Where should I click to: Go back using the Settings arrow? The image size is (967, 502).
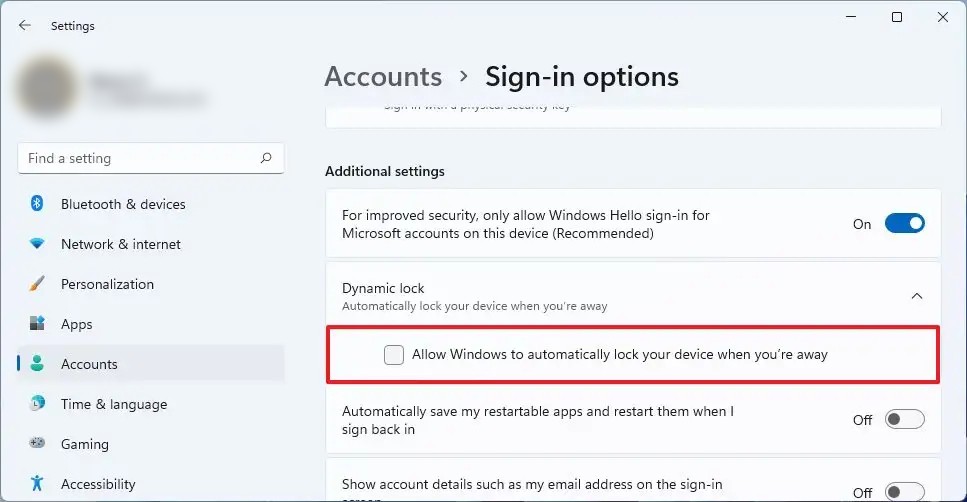click(25, 25)
